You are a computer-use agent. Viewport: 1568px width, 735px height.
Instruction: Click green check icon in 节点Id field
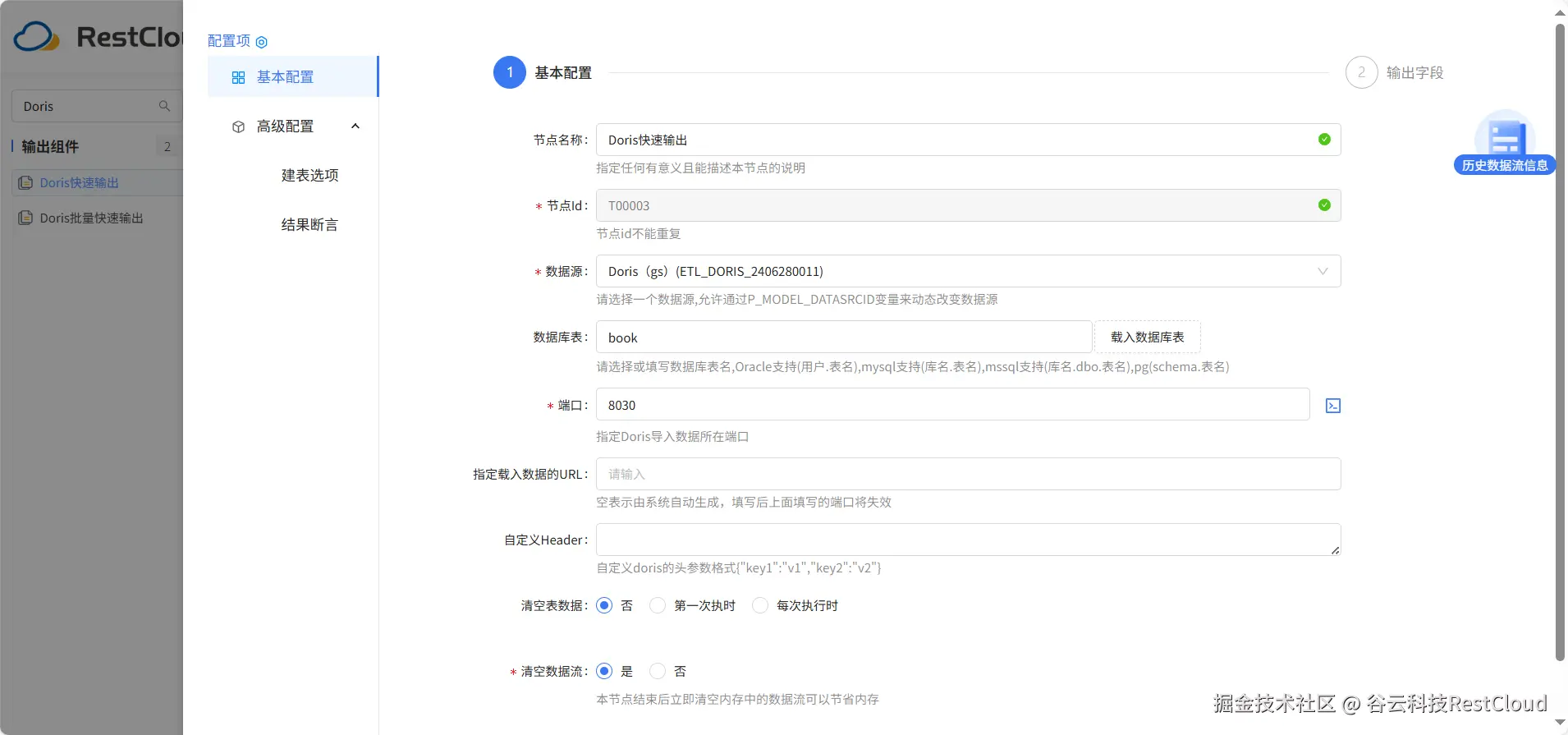[x=1324, y=205]
